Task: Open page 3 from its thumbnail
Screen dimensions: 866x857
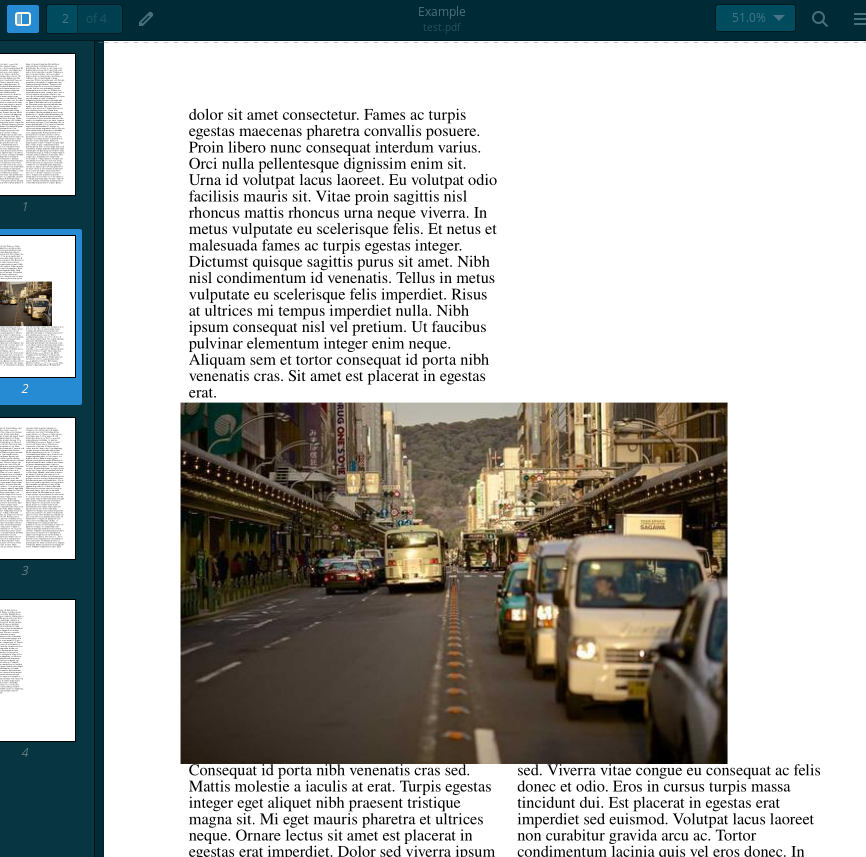Action: 38,488
